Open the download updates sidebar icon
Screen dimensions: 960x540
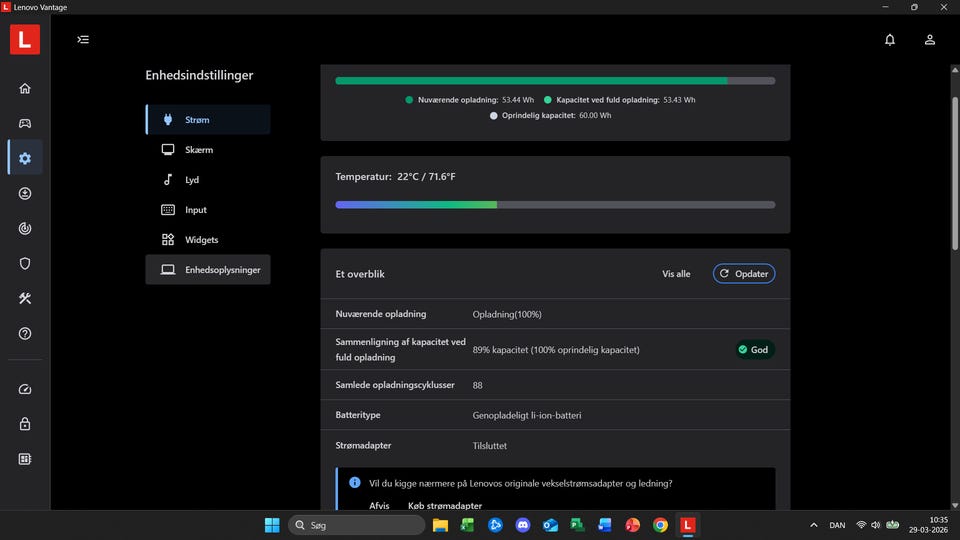point(25,193)
